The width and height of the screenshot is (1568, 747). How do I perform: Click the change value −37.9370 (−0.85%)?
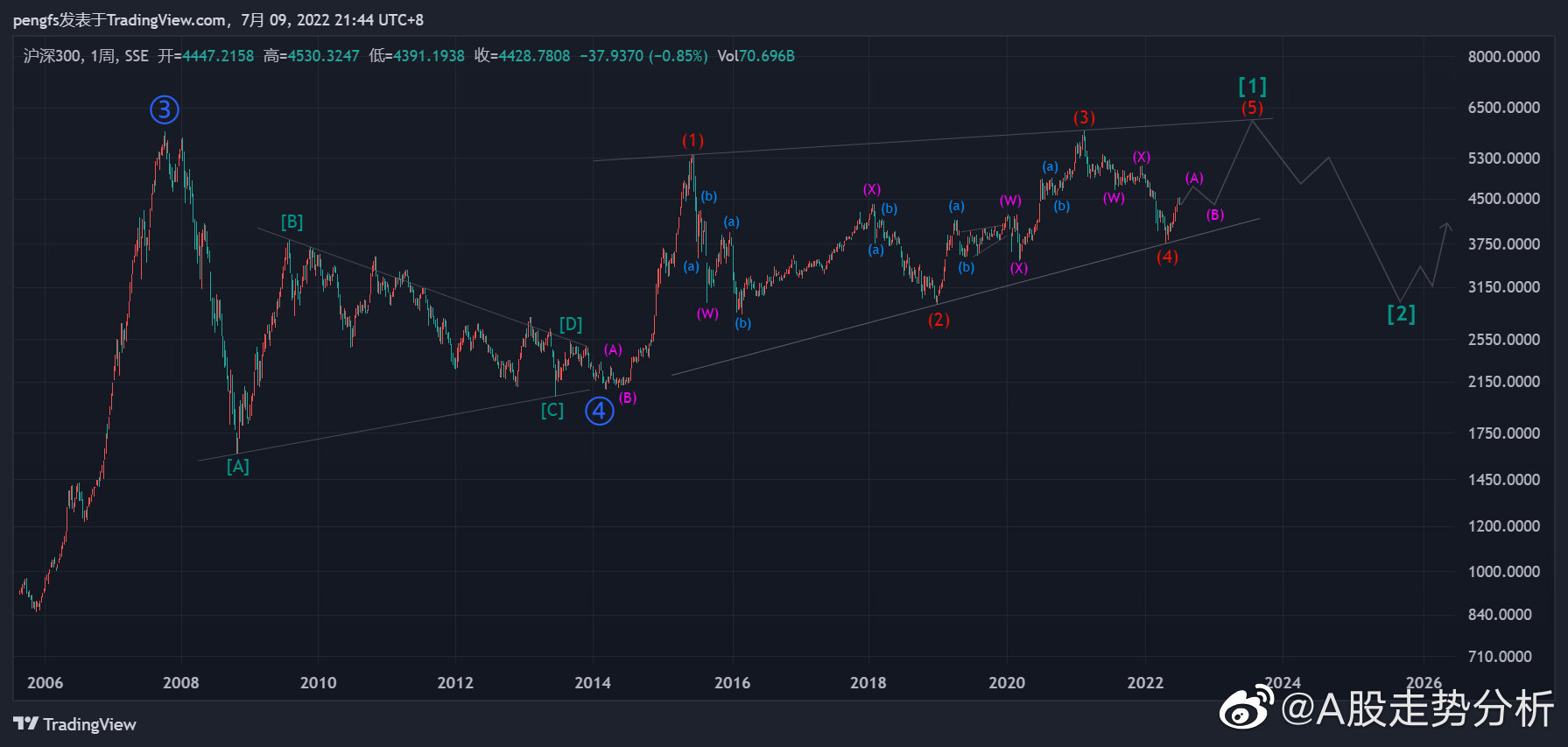click(643, 56)
